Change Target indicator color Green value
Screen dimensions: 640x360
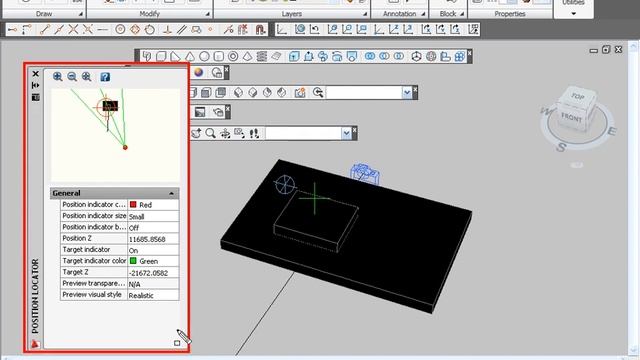[153, 261]
